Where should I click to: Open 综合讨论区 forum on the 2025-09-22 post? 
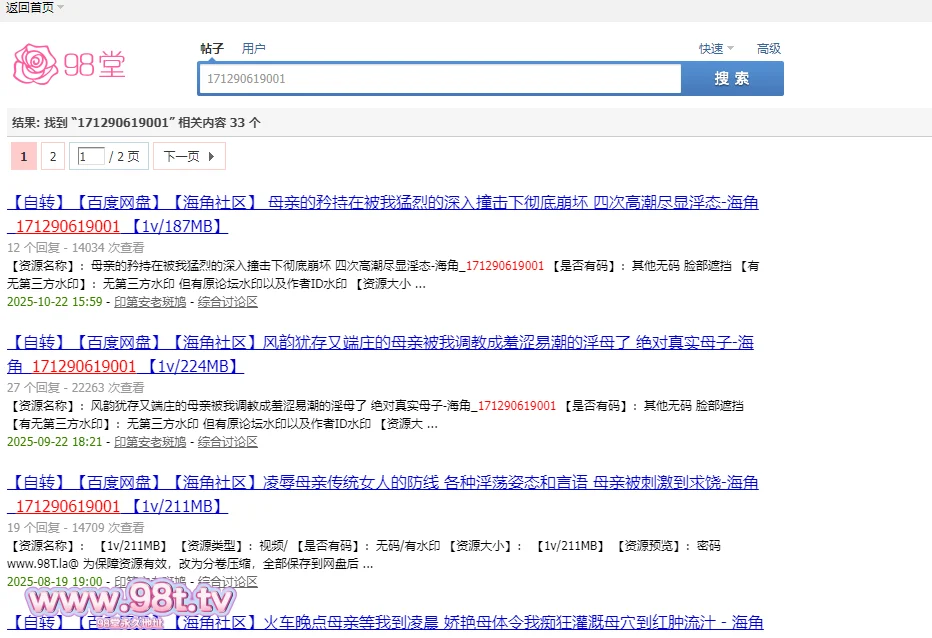(227, 442)
